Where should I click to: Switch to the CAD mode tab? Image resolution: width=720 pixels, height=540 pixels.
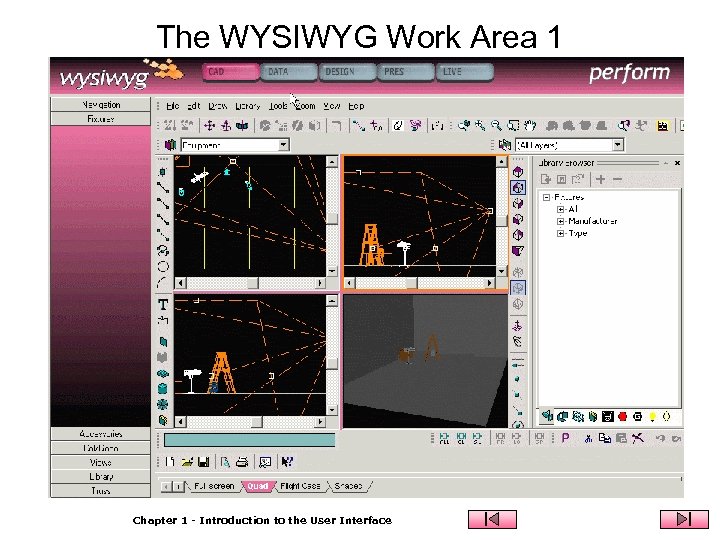(230, 72)
